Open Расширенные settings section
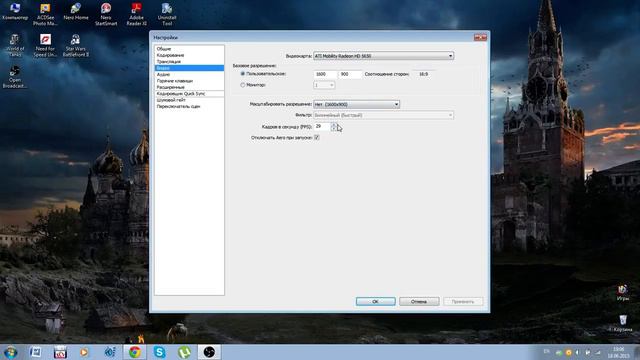Viewport: 640px width, 360px height. click(x=189, y=87)
